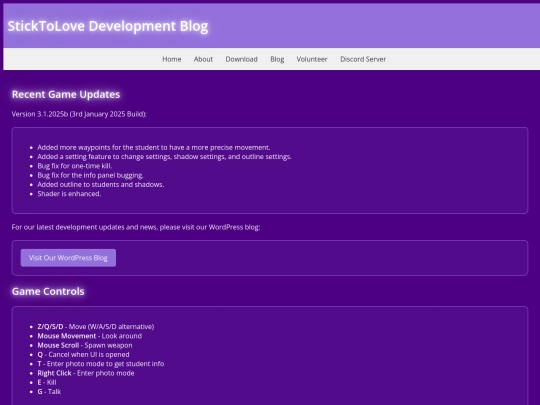Image resolution: width=540 pixels, height=405 pixels.
Task: Click the StickToLove Development Blog title
Action: pyautogui.click(x=108, y=26)
